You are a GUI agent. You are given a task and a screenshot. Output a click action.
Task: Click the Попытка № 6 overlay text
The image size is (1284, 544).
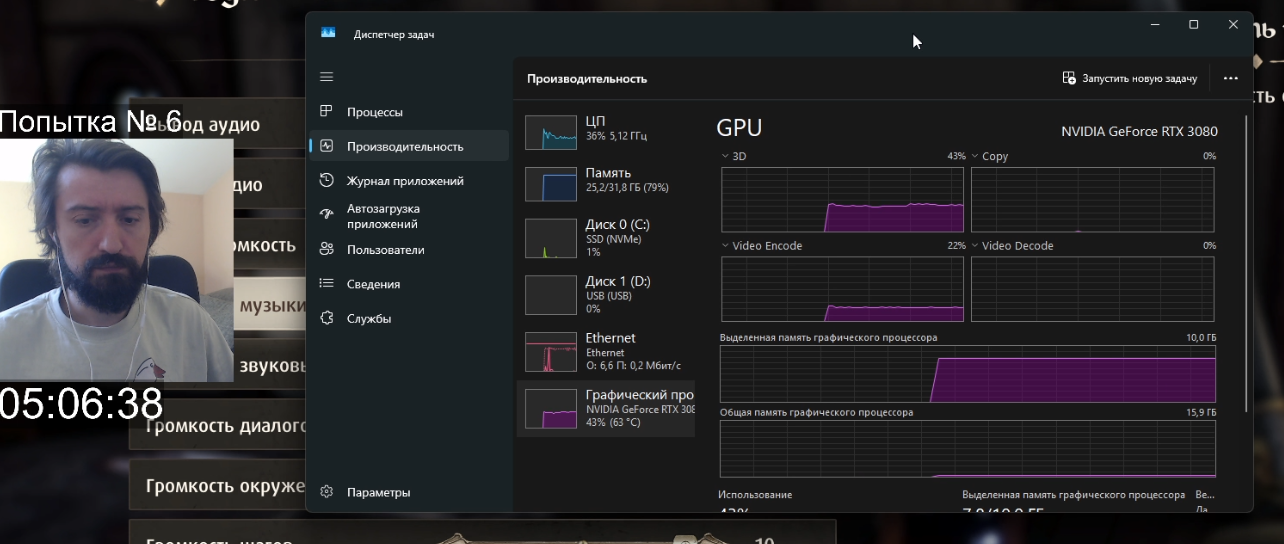pyautogui.click(x=91, y=122)
